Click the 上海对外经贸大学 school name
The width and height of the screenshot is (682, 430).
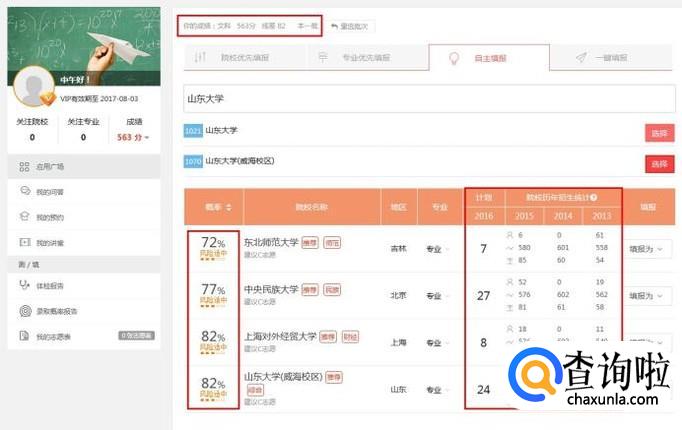[x=280, y=336]
